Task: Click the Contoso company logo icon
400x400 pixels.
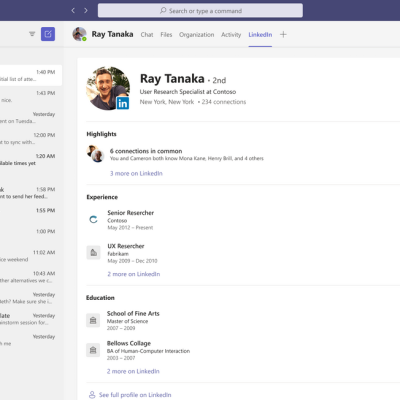Action: point(93,219)
